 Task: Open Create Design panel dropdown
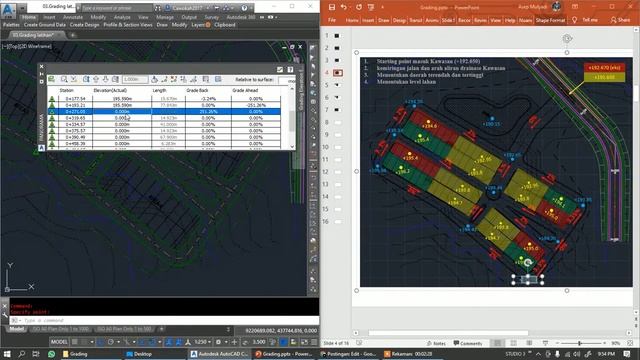click(84, 25)
